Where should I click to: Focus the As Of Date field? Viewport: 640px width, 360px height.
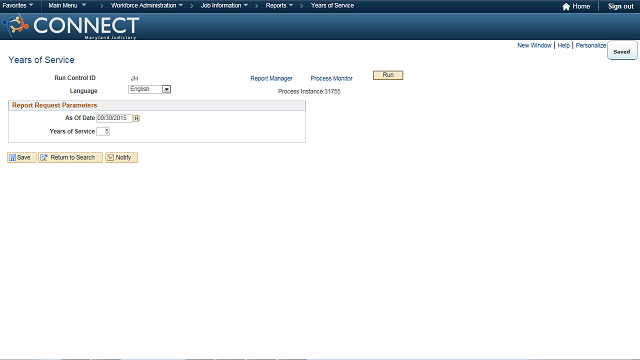click(x=114, y=118)
